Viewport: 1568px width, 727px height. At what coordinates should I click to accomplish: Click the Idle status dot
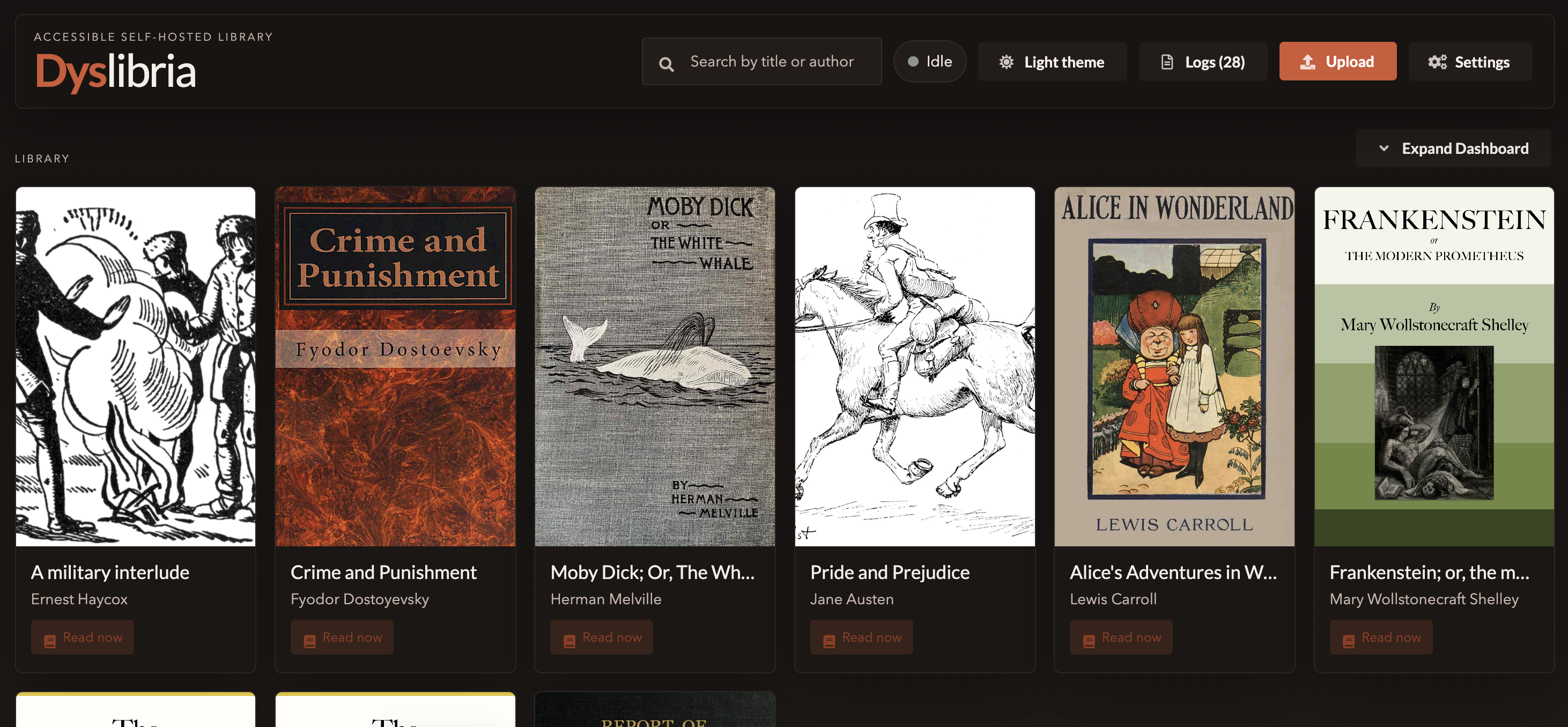point(913,62)
